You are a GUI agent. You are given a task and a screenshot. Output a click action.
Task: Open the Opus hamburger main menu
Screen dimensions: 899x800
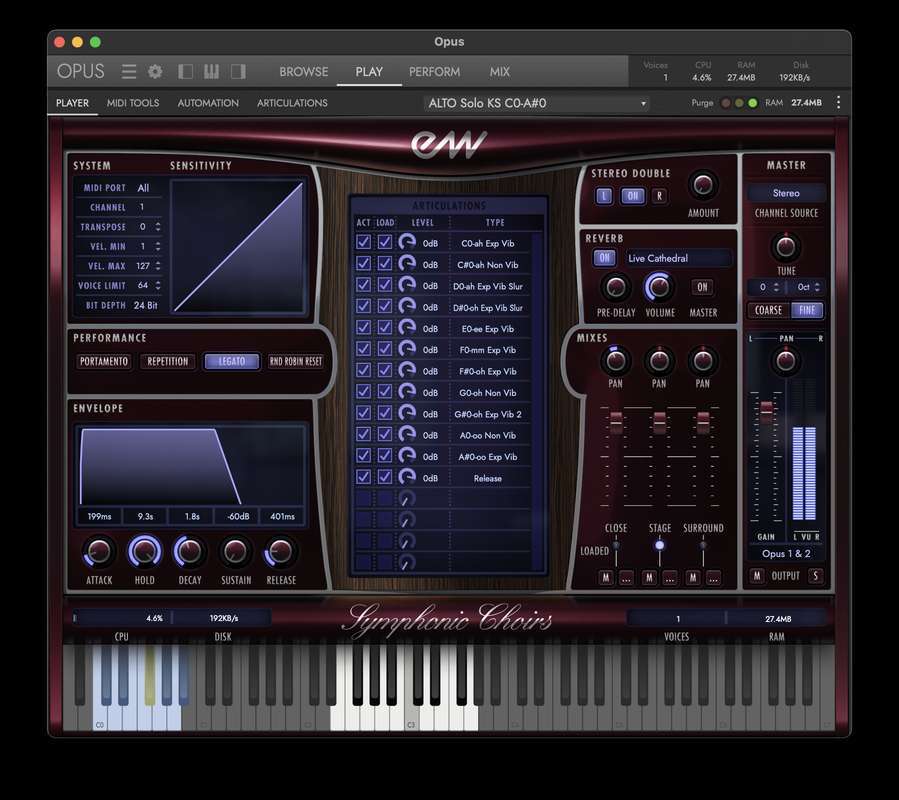pos(129,71)
